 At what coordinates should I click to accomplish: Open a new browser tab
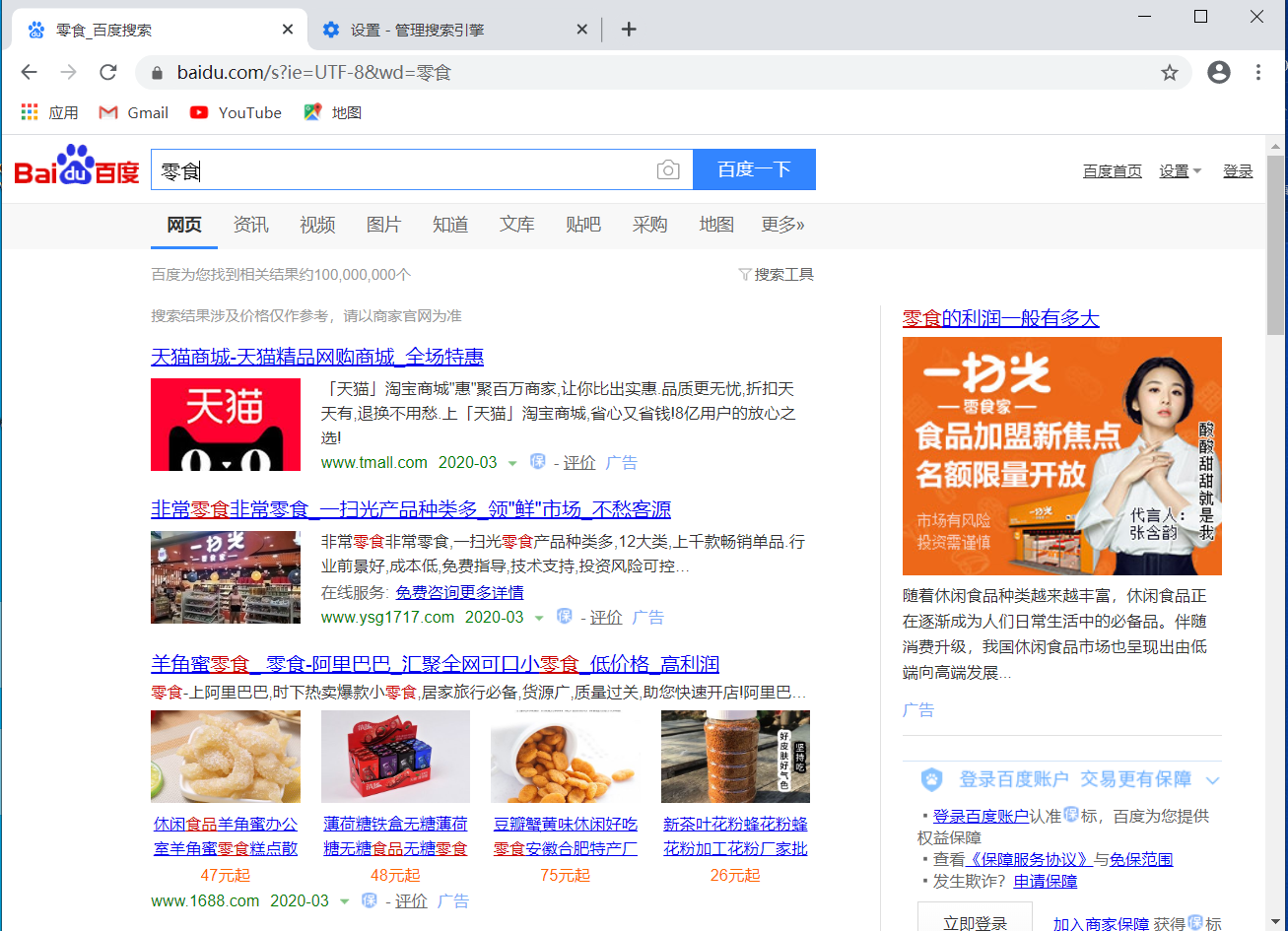[x=629, y=30]
